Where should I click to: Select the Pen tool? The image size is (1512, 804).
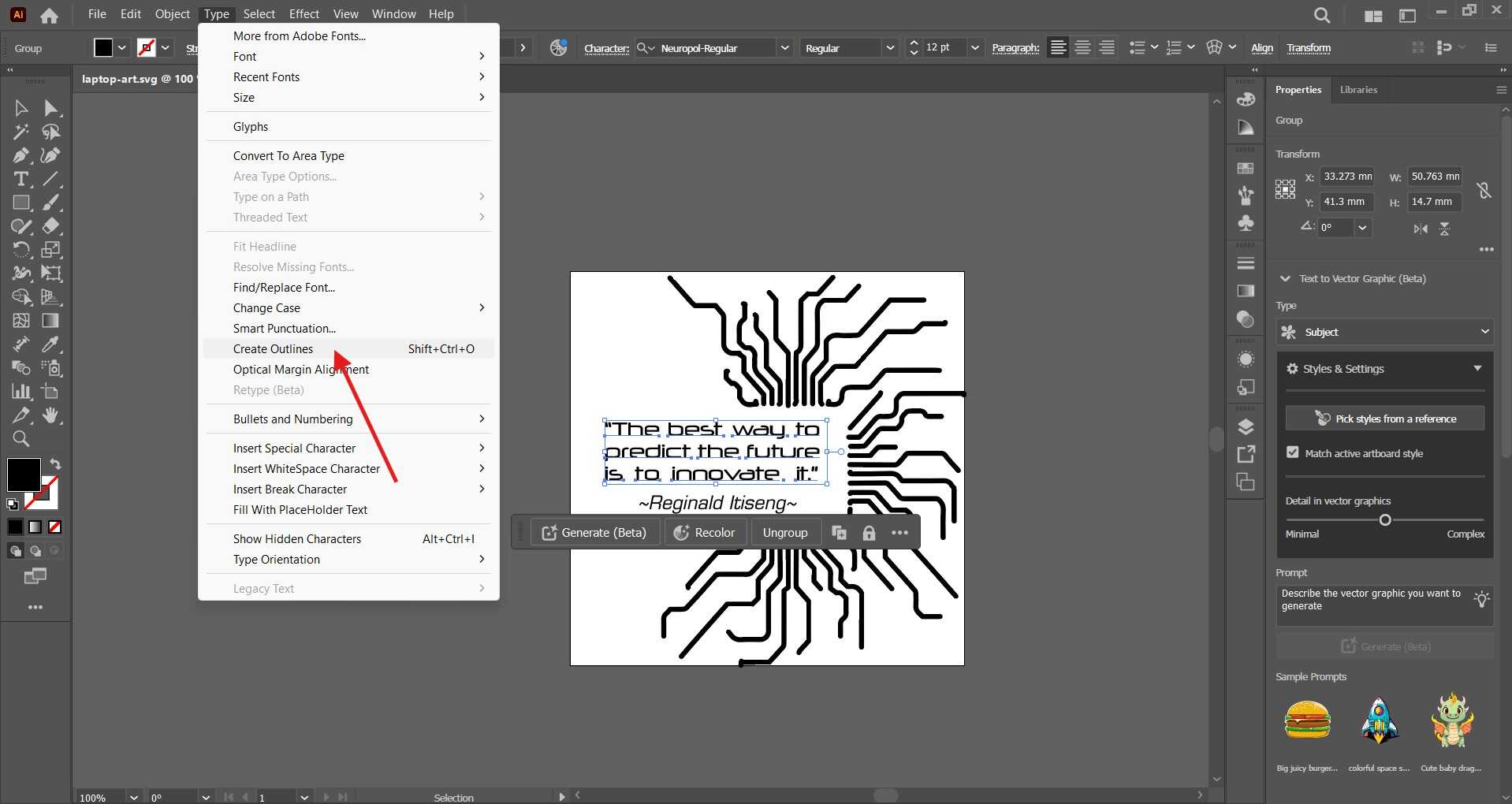(x=21, y=155)
